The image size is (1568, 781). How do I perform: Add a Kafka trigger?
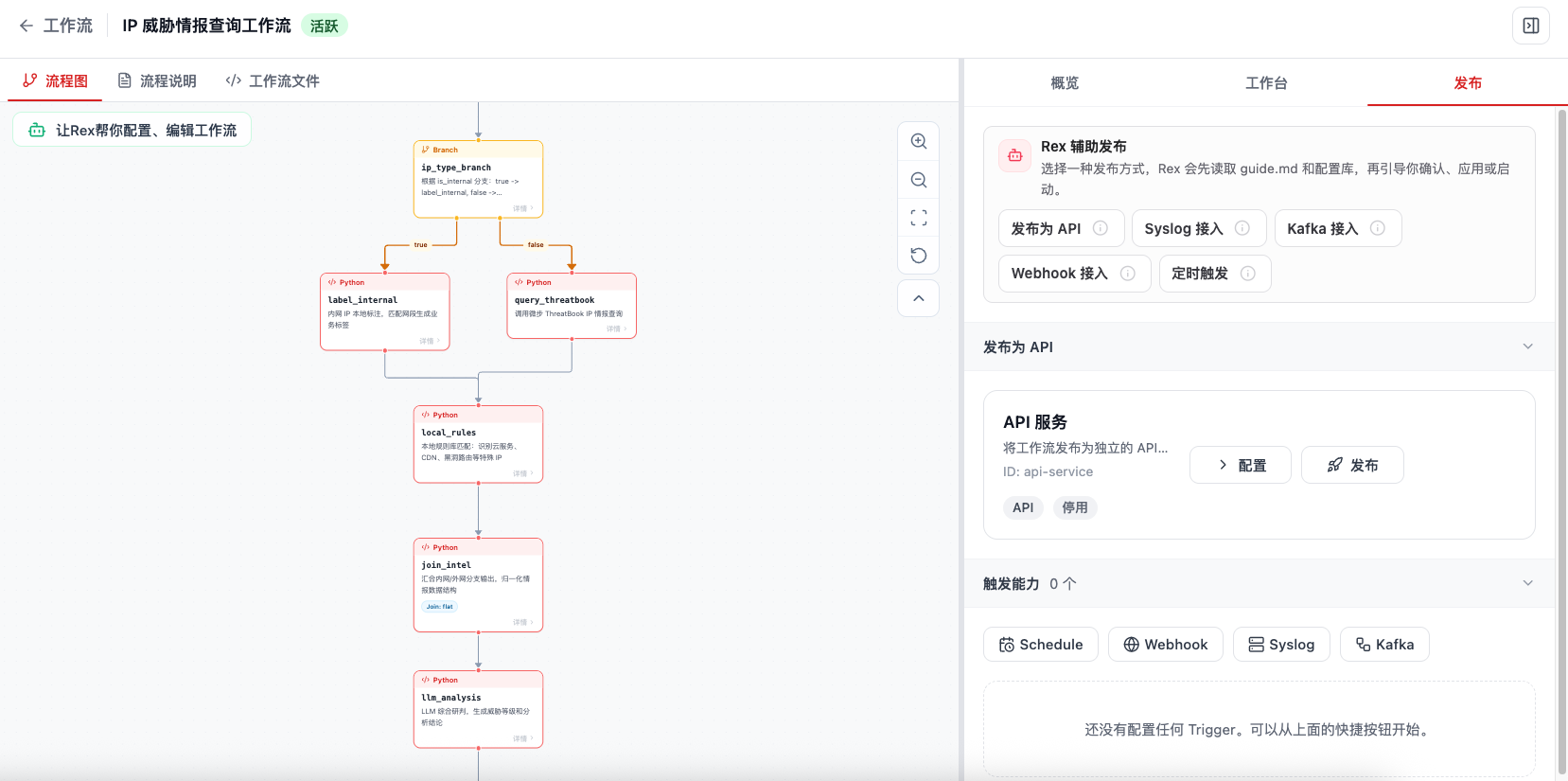(x=1385, y=645)
